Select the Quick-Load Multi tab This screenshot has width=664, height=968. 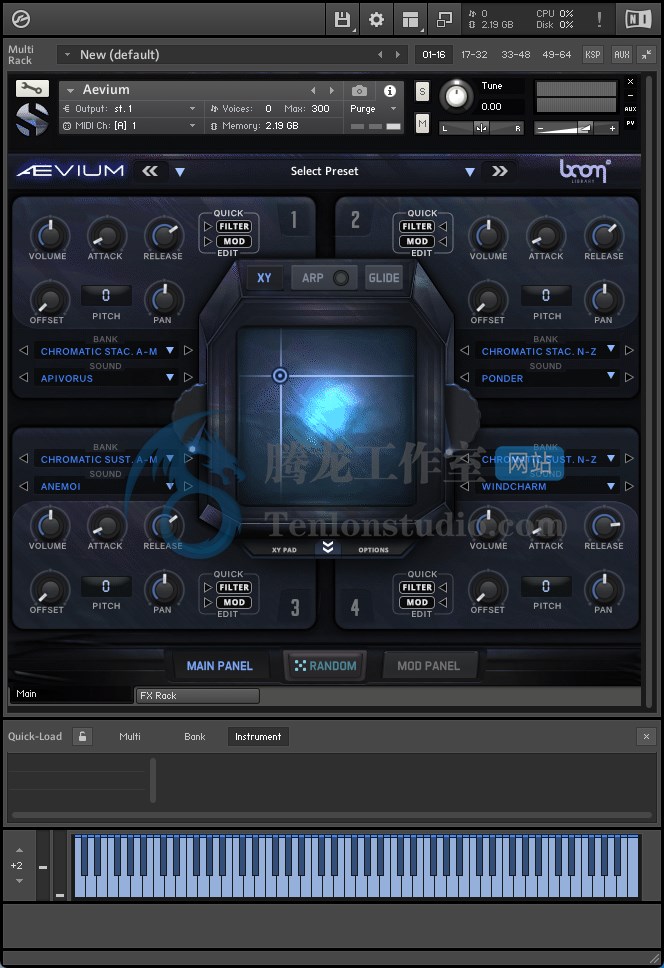[x=130, y=736]
